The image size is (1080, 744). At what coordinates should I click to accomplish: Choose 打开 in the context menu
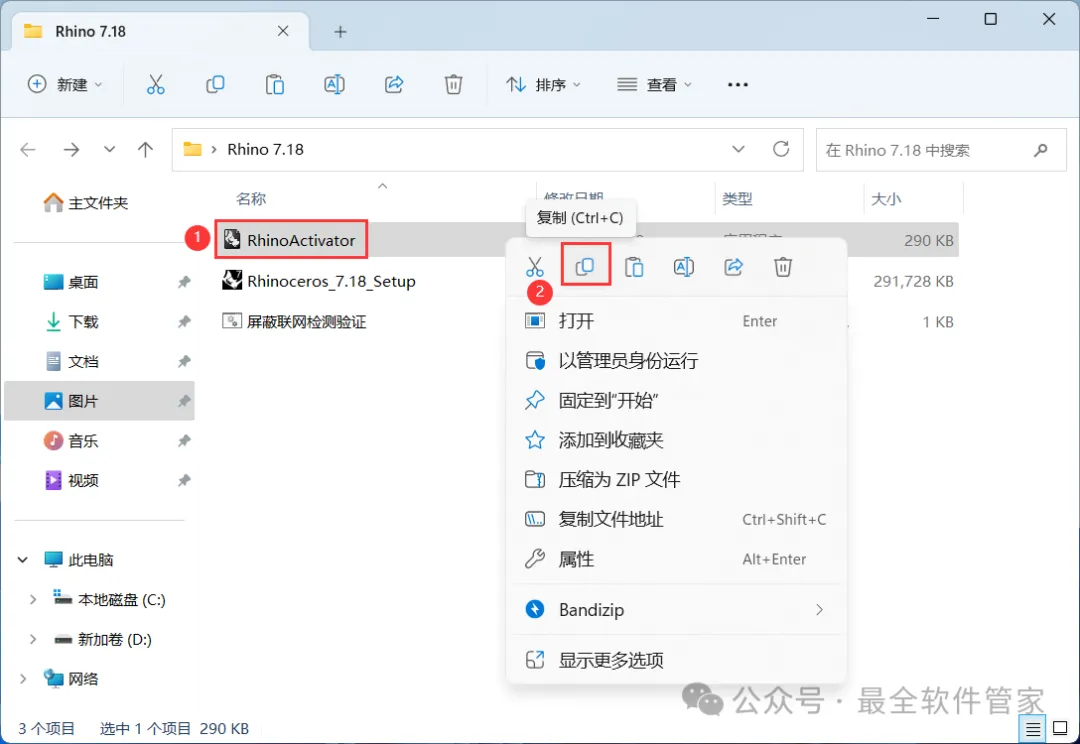click(676, 321)
